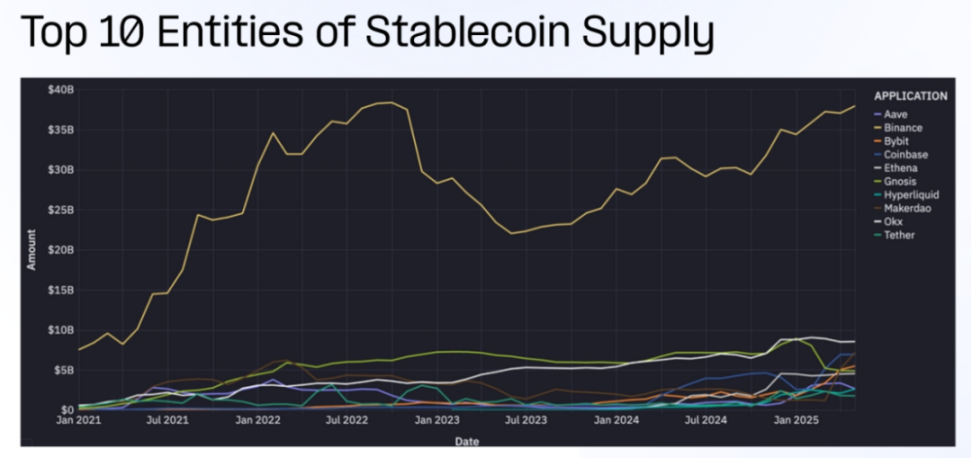Viewport: 972px width, 458px height.
Task: Click the Amount y-axis title
Action: (x=31, y=250)
